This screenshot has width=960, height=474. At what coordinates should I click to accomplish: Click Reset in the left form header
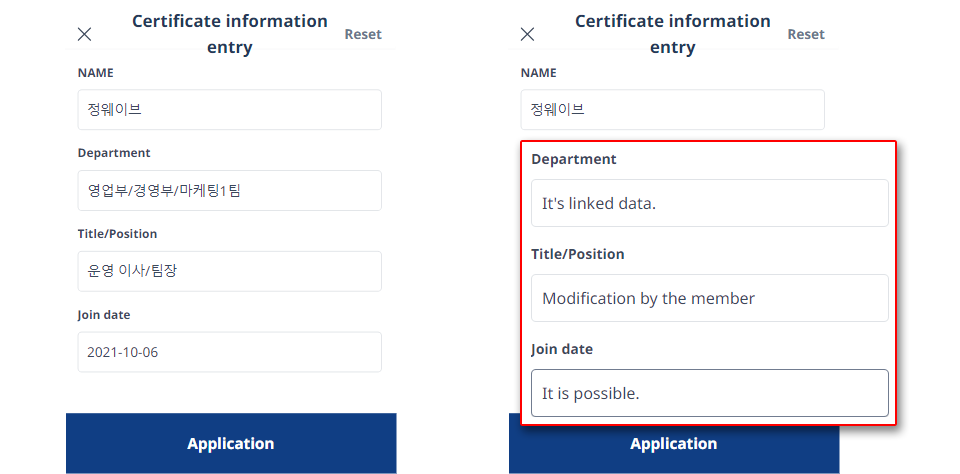(x=363, y=34)
